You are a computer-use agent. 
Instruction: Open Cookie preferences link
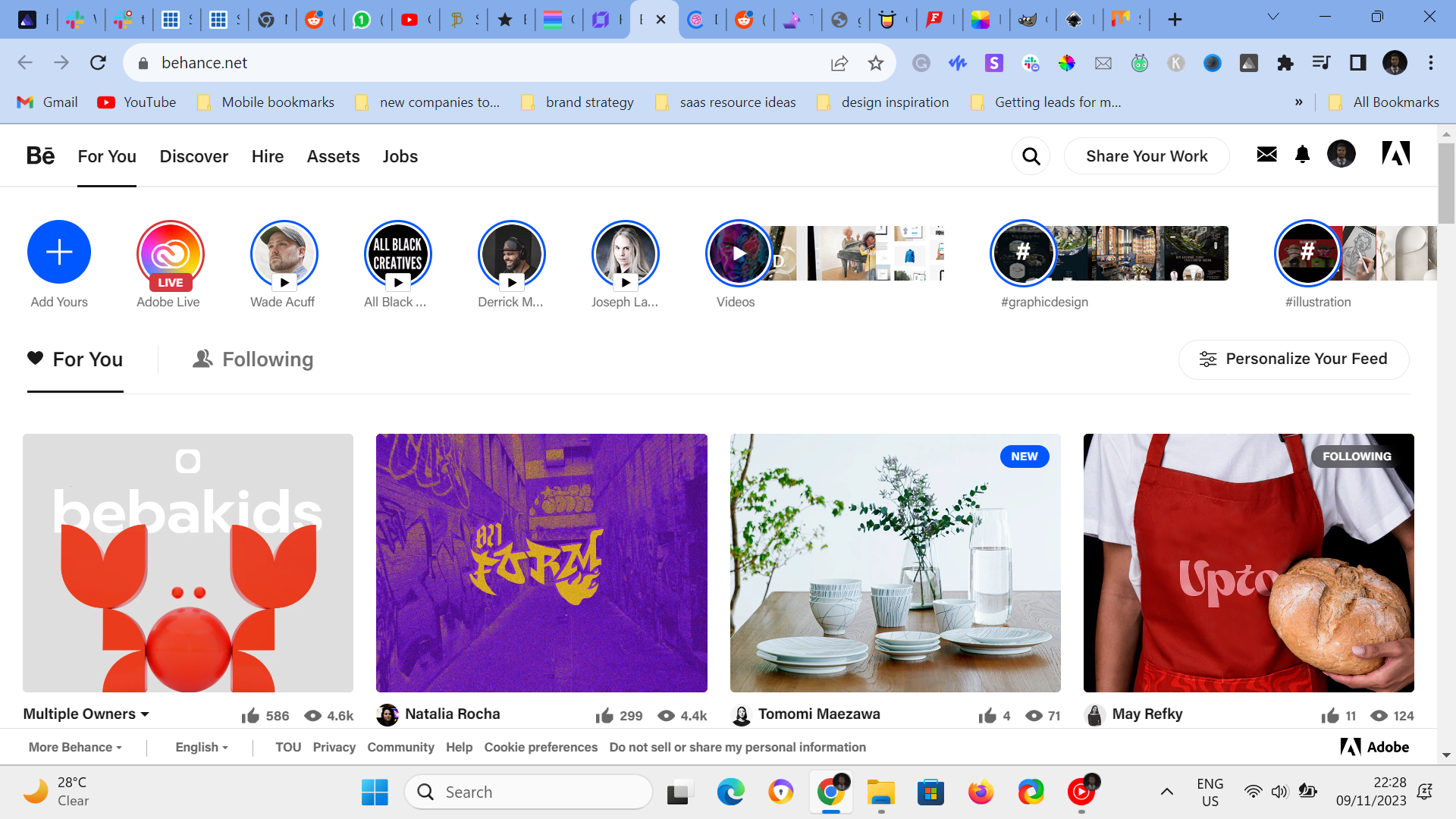pos(541,747)
